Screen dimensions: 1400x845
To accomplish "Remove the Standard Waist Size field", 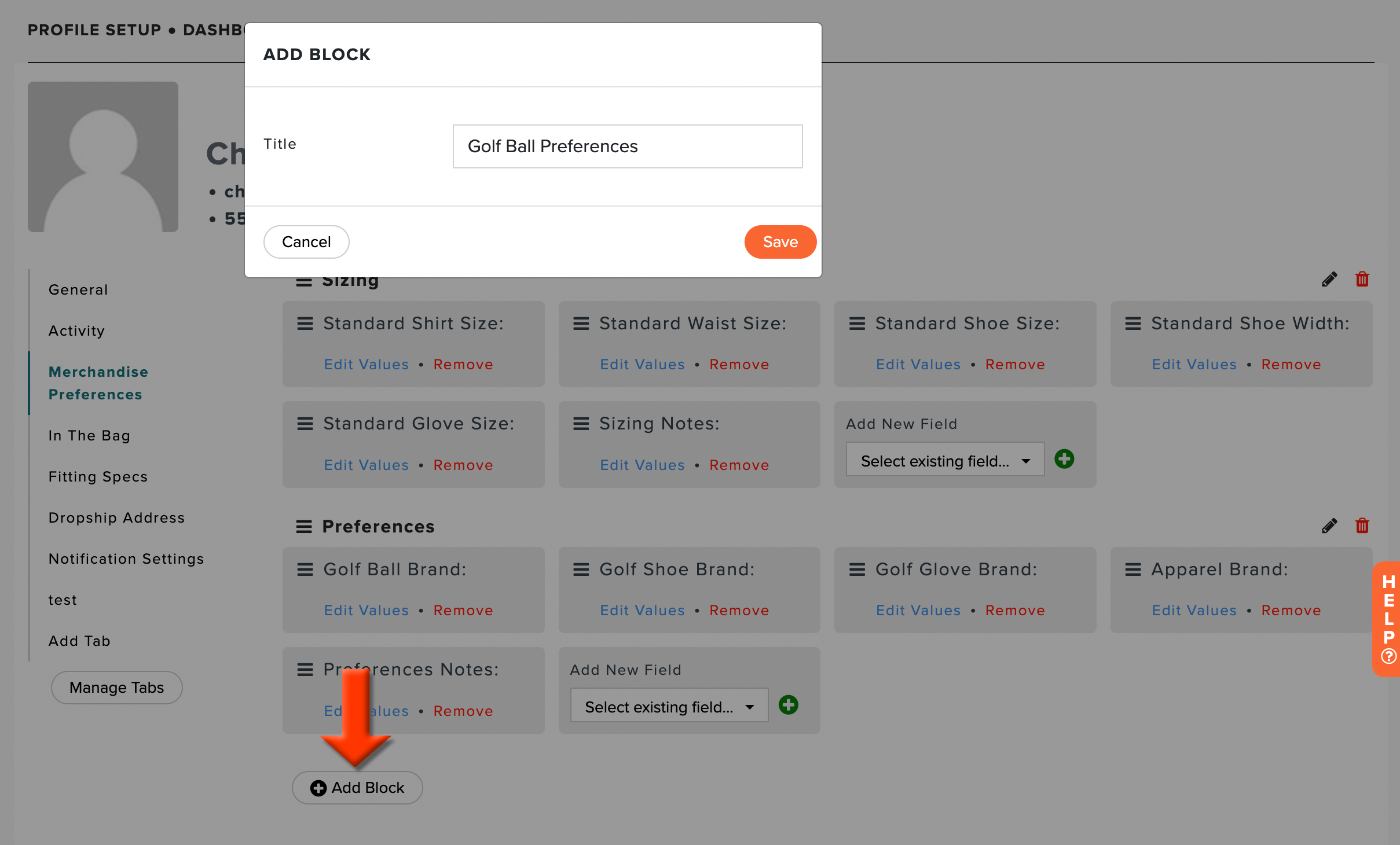I will 739,365.
